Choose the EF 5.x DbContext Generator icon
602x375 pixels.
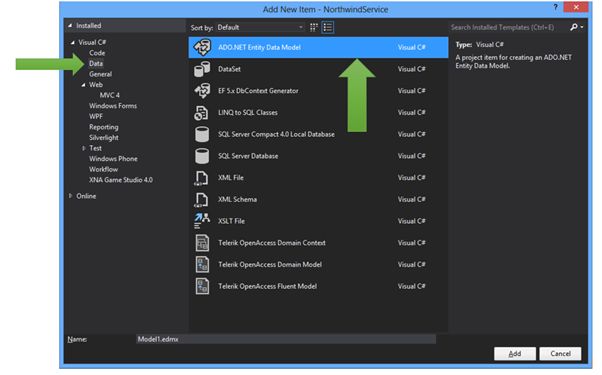[x=202, y=91]
